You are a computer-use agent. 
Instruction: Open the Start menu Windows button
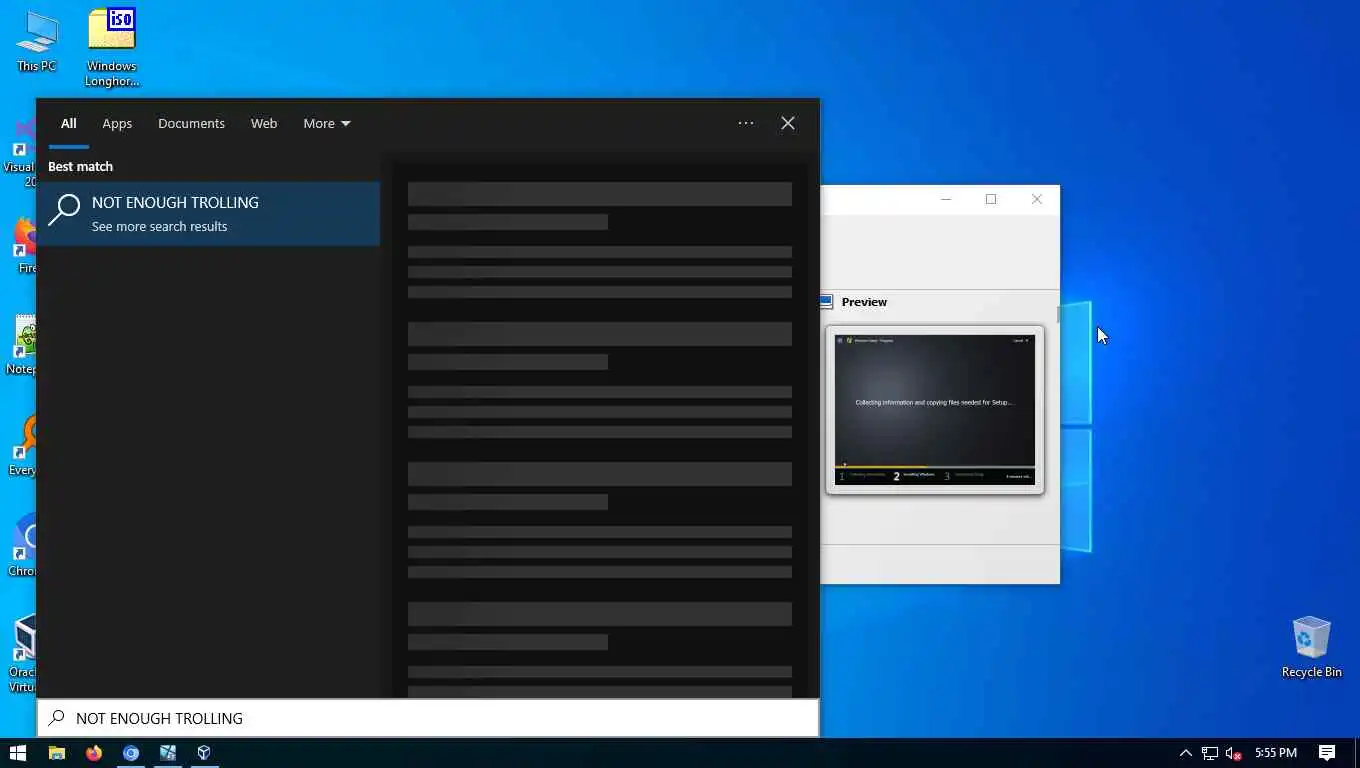point(18,753)
